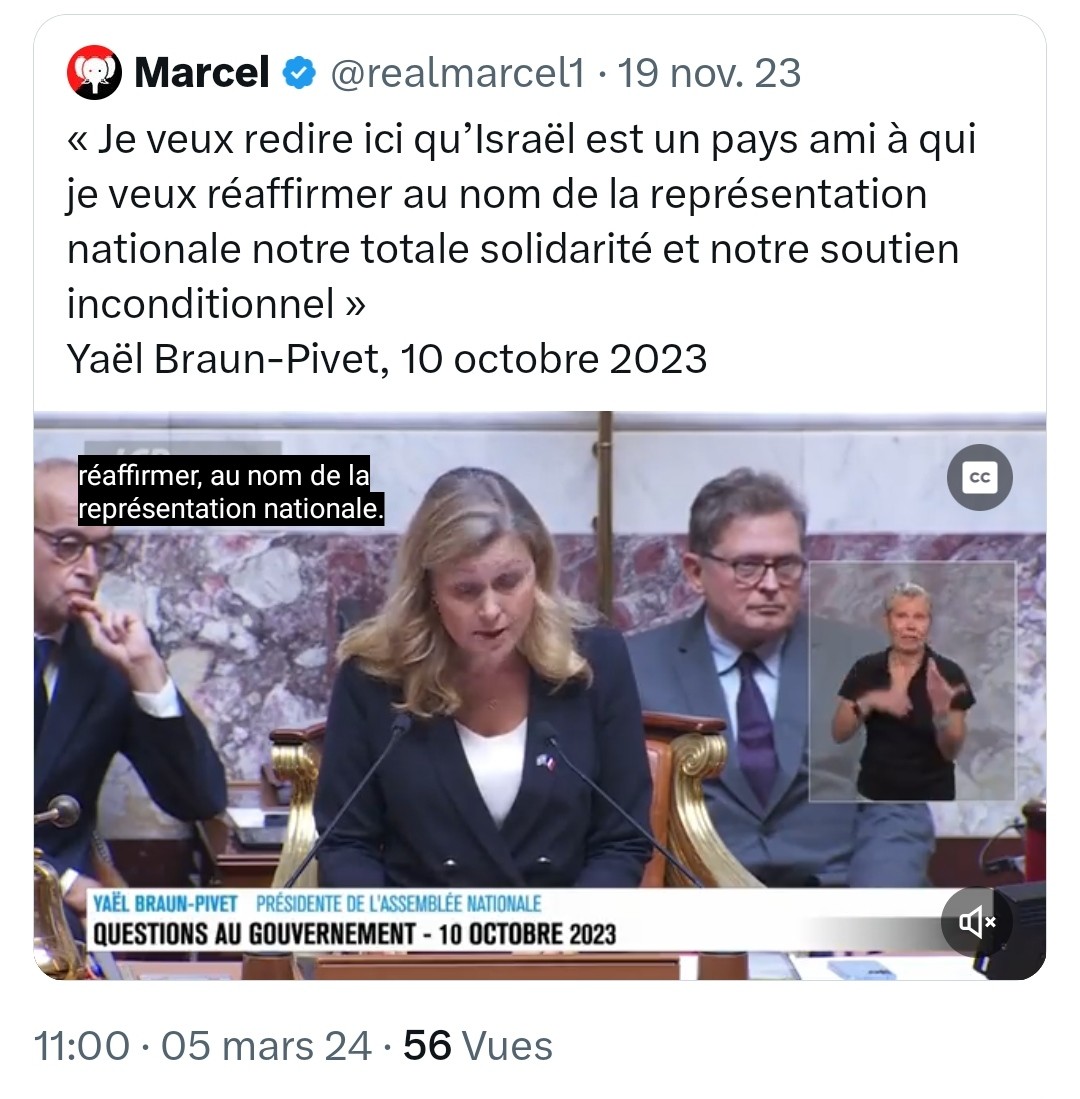The image size is (1080, 1099).
Task: Unmute the video with speaker icon
Action: tap(976, 922)
